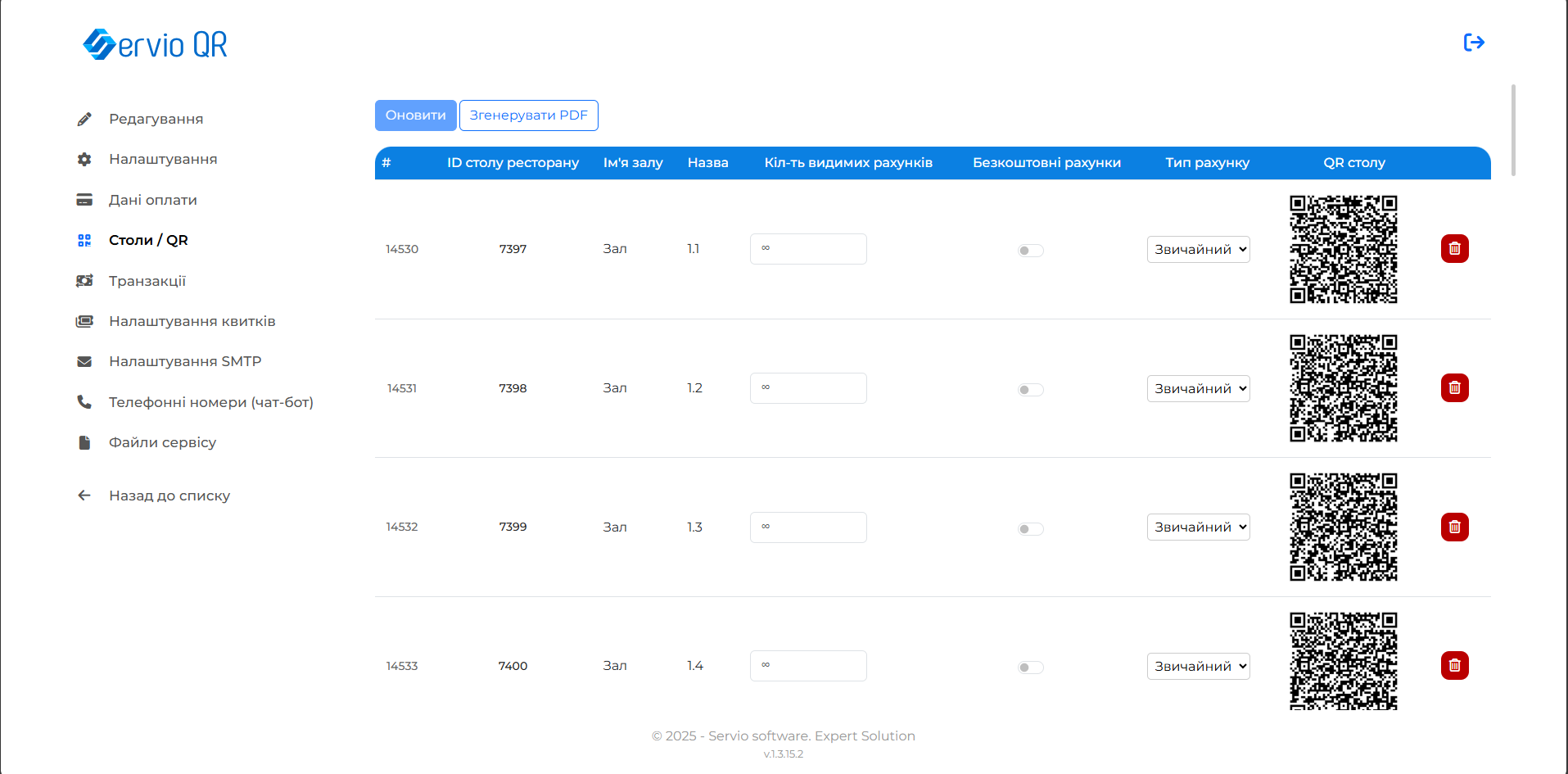Open bill type dropdown for table 1.1

1198,250
